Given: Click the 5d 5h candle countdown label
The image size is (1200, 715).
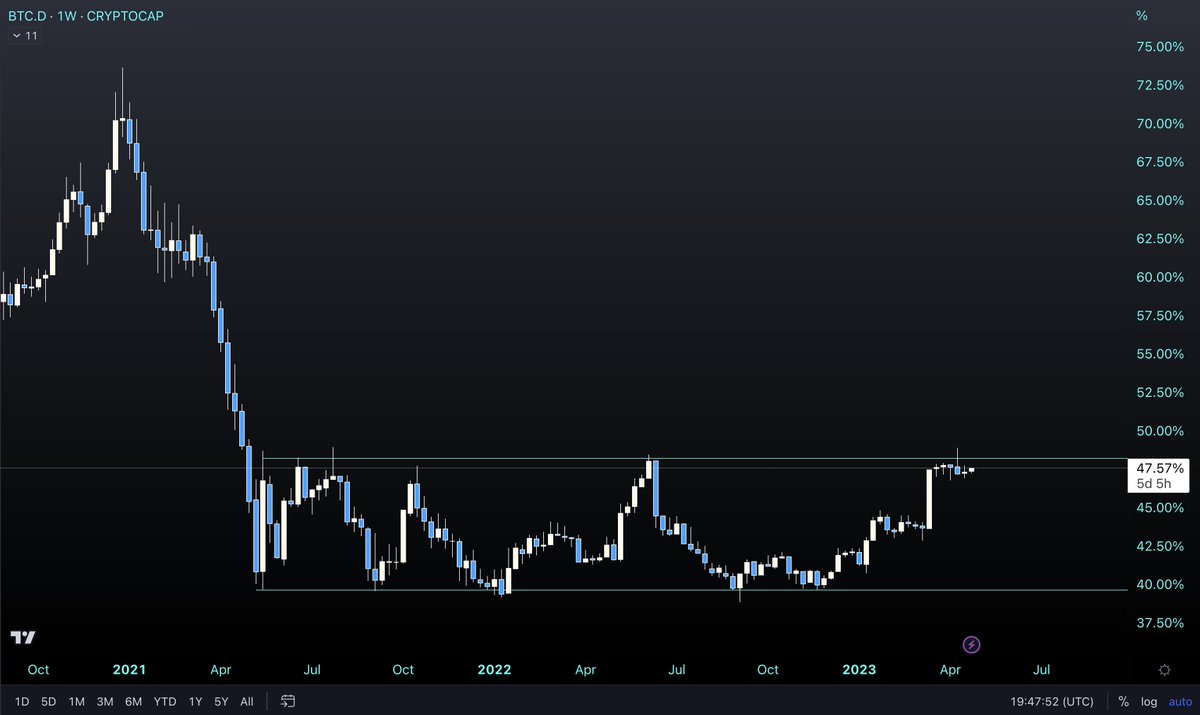Looking at the screenshot, I should coord(1156,484).
